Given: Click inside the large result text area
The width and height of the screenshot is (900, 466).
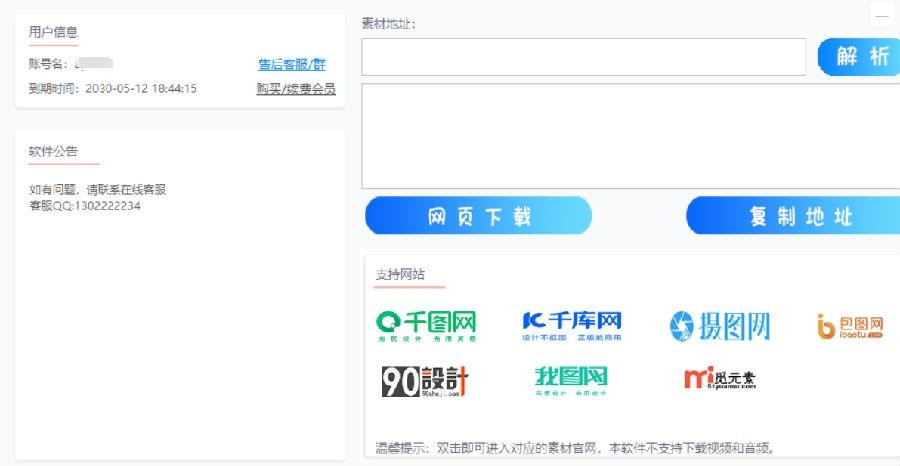Looking at the screenshot, I should (x=630, y=136).
